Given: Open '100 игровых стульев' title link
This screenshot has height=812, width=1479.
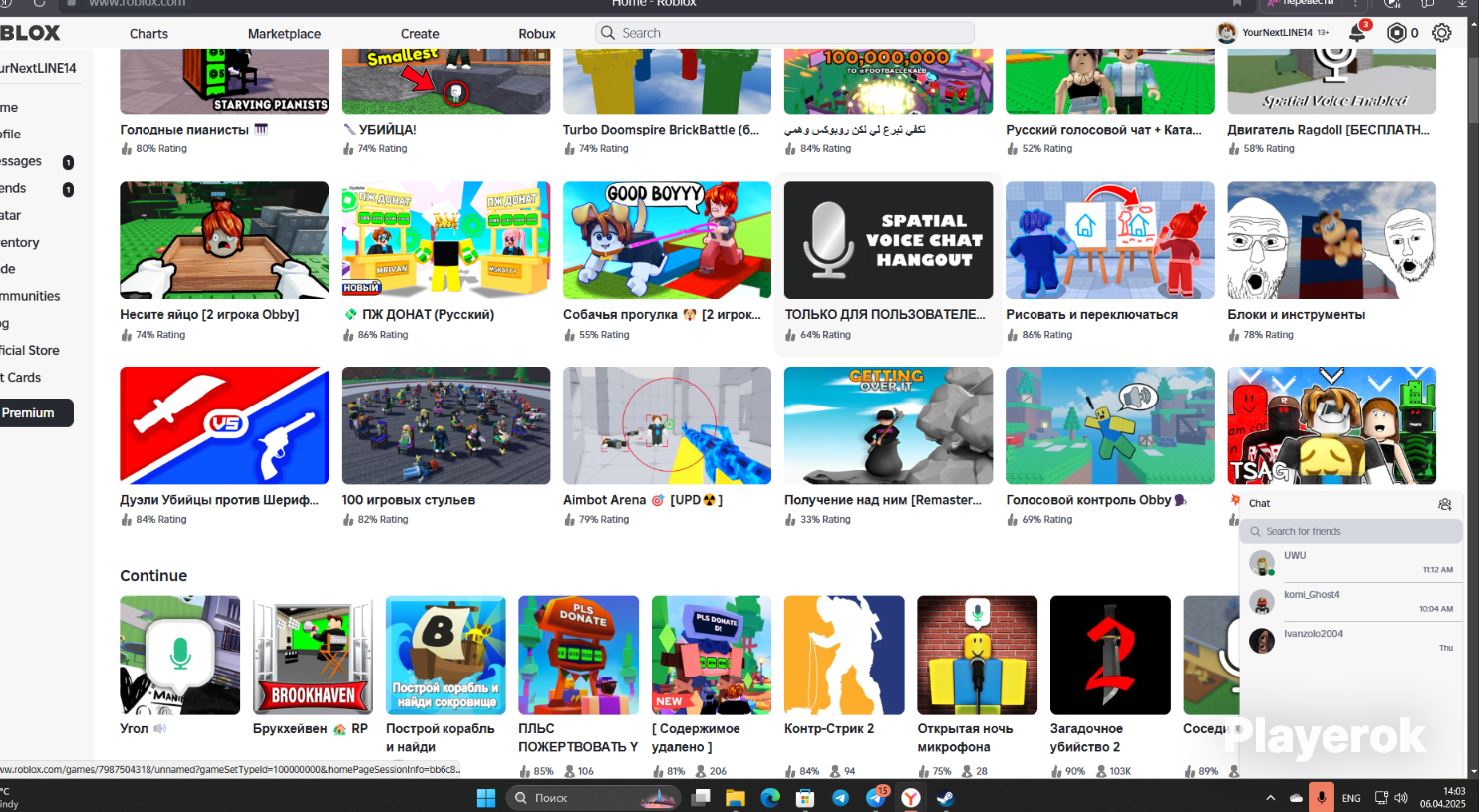Looking at the screenshot, I should (x=408, y=500).
